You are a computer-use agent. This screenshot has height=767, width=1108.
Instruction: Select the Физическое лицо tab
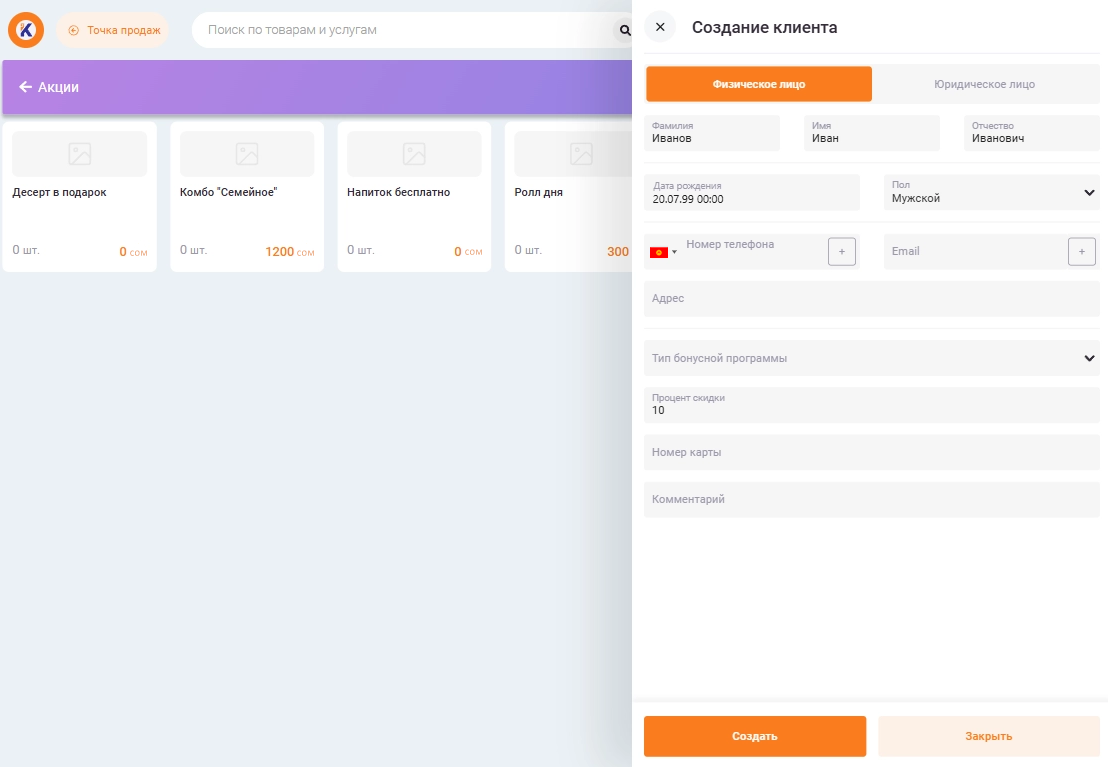coord(758,84)
